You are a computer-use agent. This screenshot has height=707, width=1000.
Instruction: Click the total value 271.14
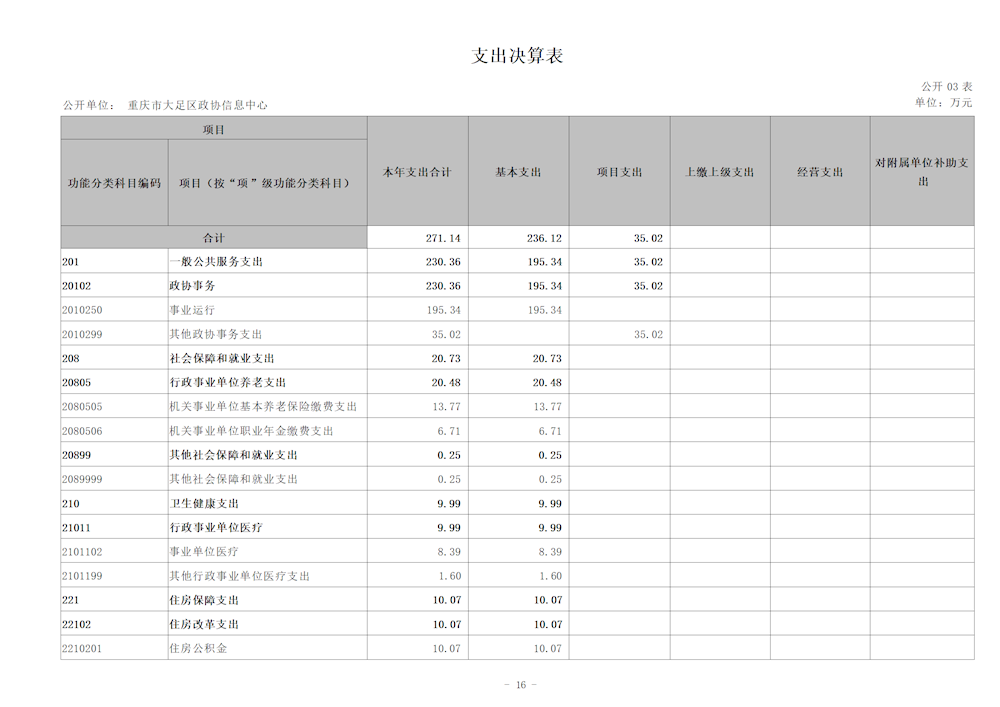point(443,238)
